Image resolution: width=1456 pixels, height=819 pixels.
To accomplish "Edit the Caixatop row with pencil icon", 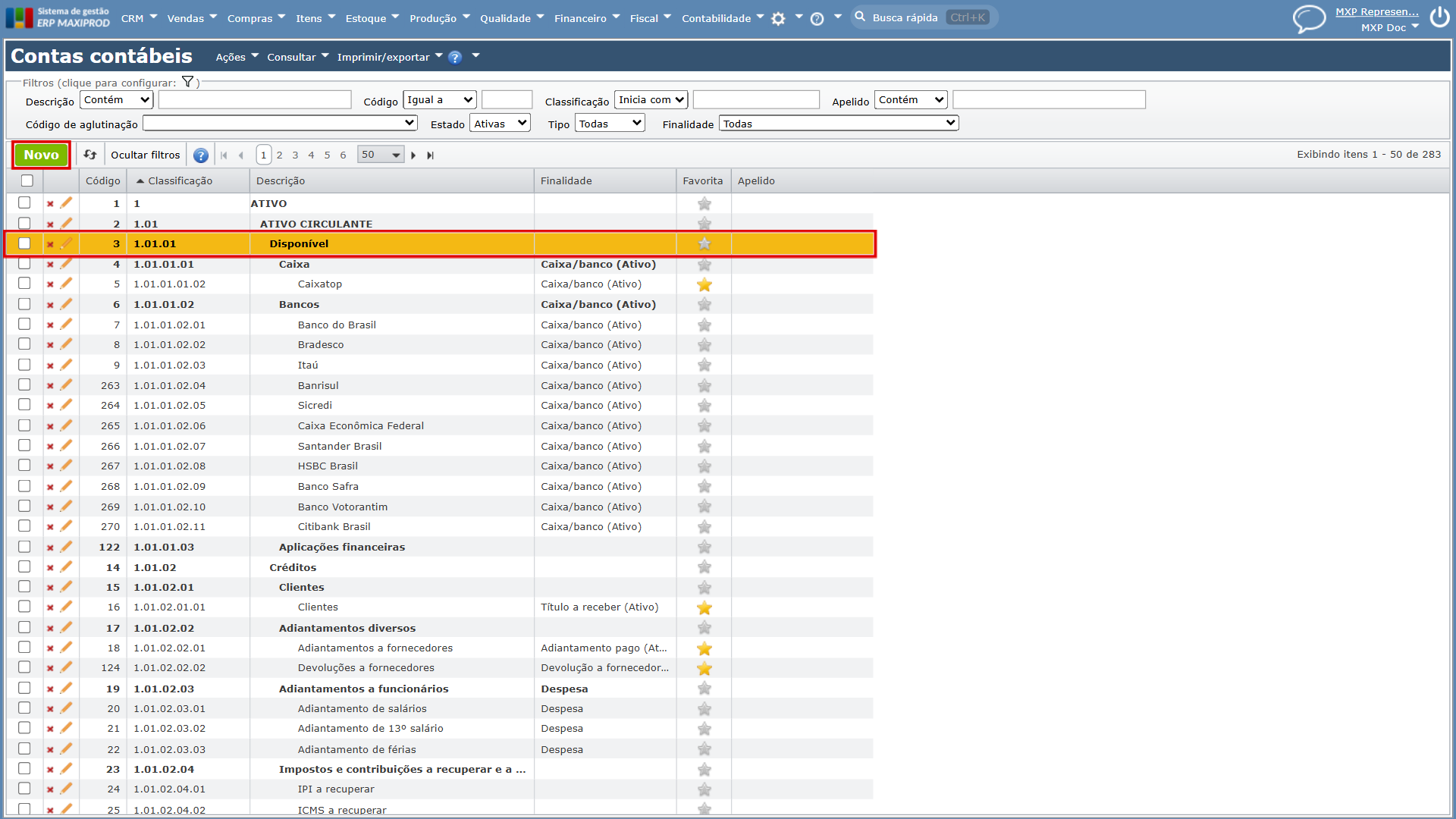I will click(x=66, y=284).
